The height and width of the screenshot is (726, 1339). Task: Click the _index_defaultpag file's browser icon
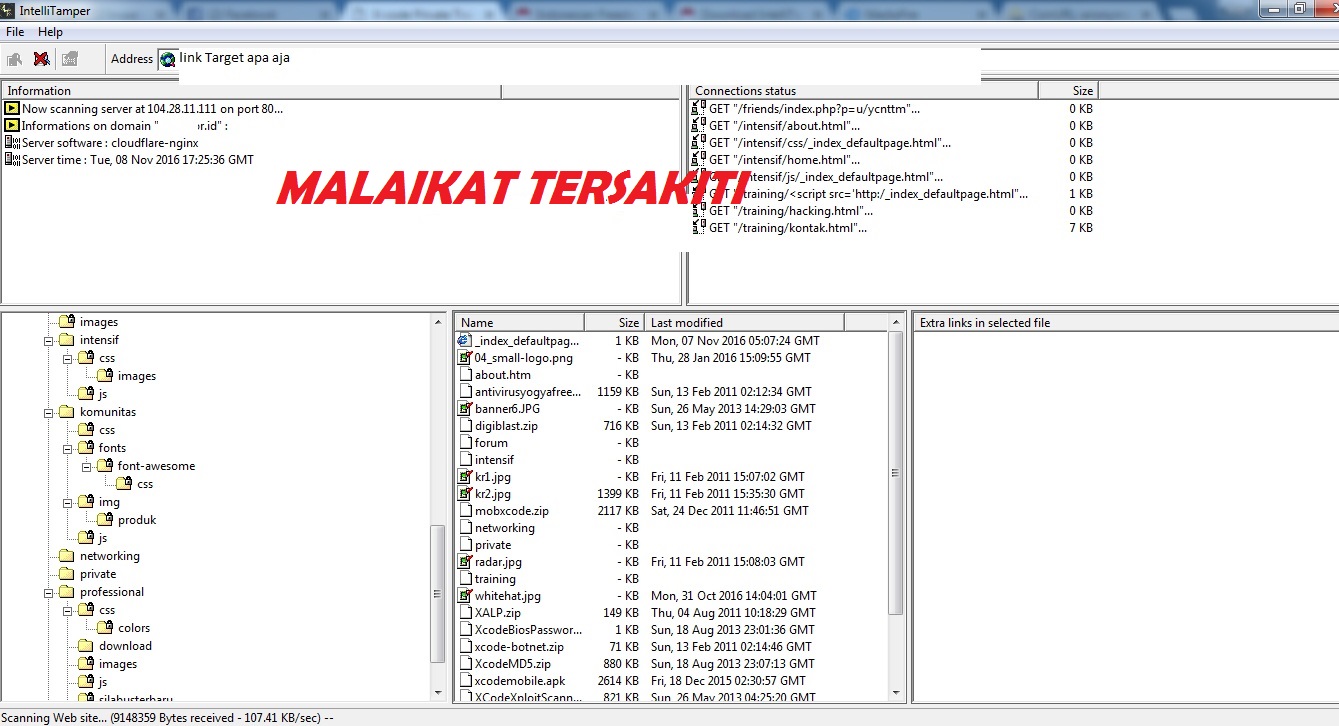[465, 341]
